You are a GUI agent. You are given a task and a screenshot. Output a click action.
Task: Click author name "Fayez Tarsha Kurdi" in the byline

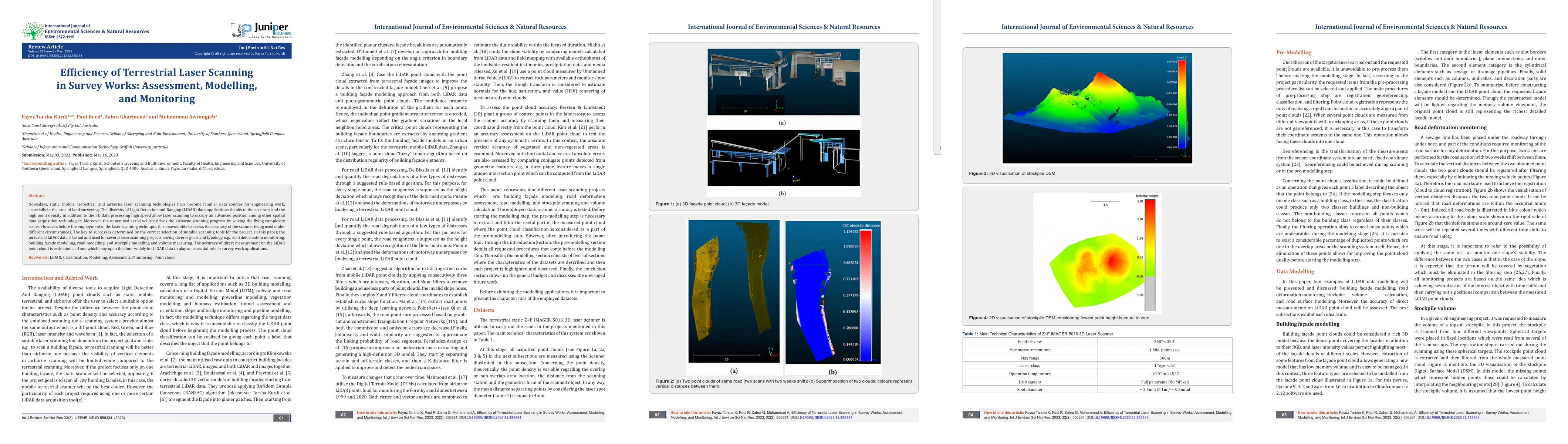pos(45,116)
